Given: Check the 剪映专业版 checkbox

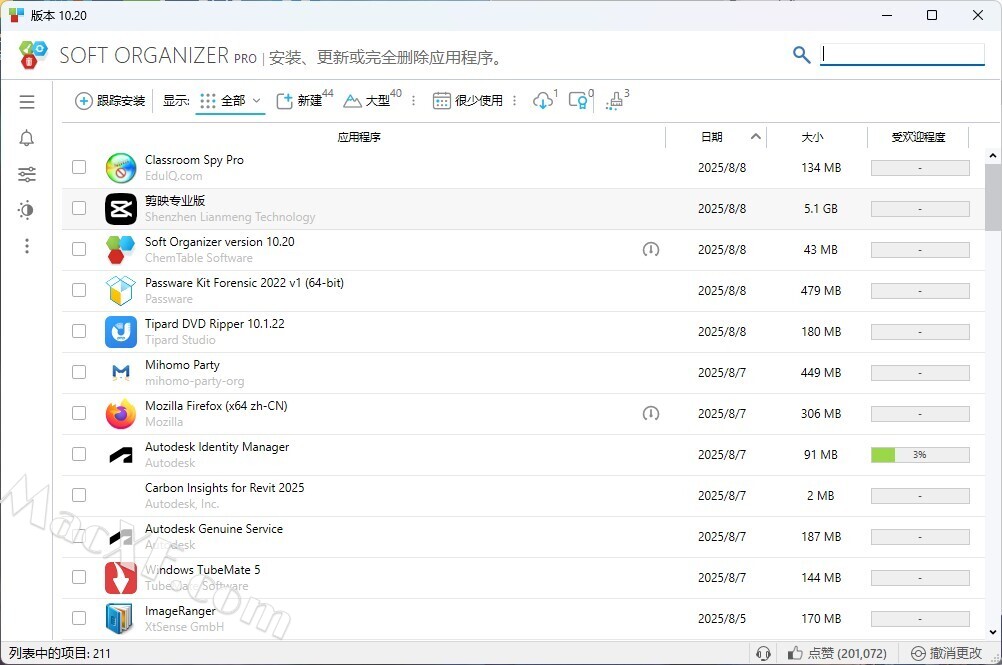Looking at the screenshot, I should click(x=79, y=208).
